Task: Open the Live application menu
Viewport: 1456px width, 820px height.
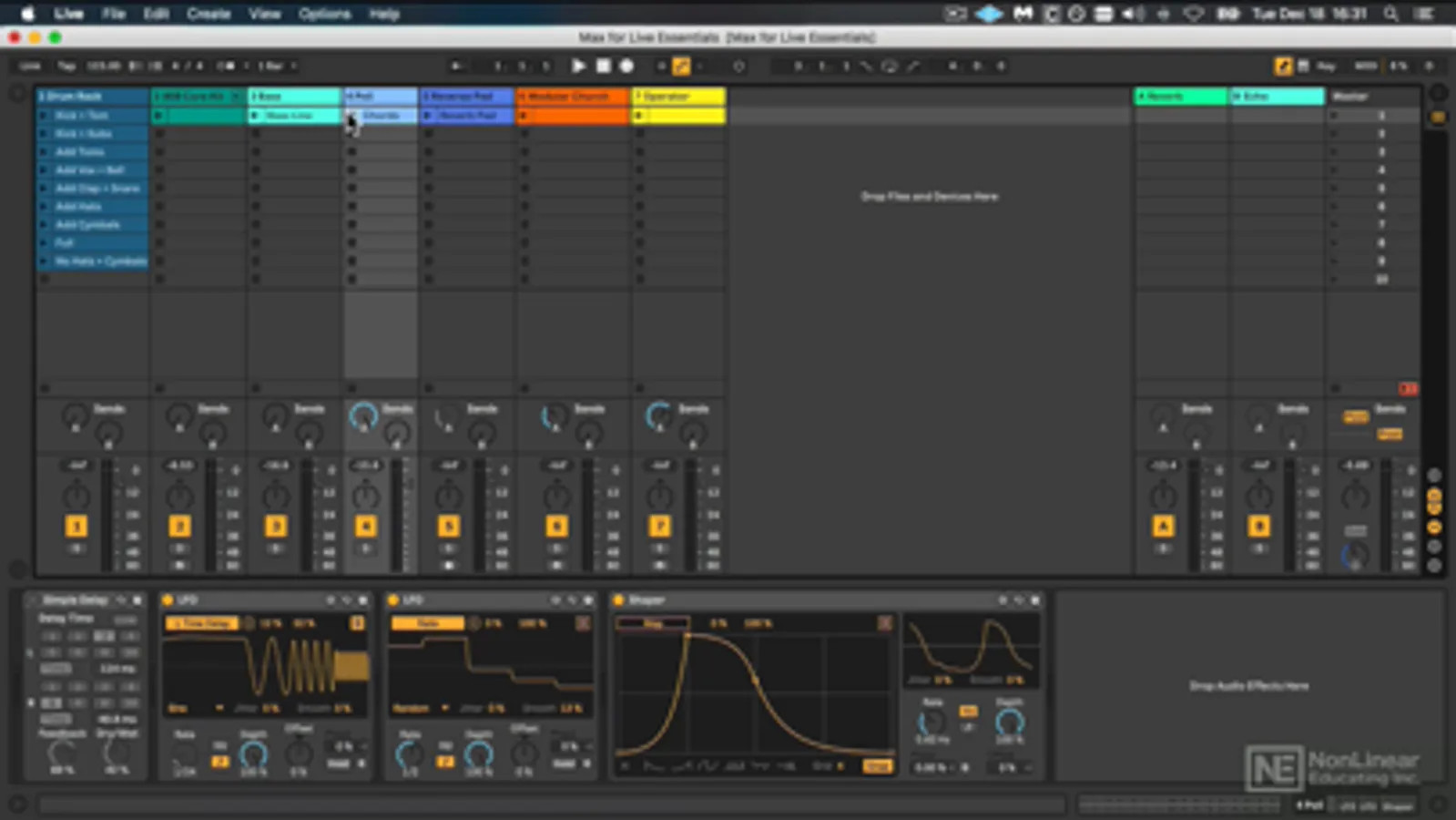Action: [x=68, y=14]
